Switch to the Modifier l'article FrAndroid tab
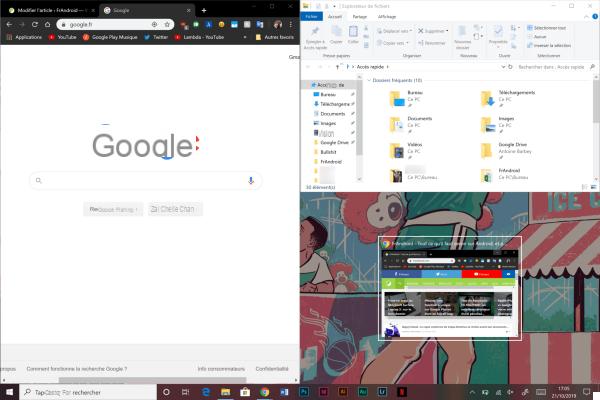The height and width of the screenshot is (400, 600). coord(52,10)
